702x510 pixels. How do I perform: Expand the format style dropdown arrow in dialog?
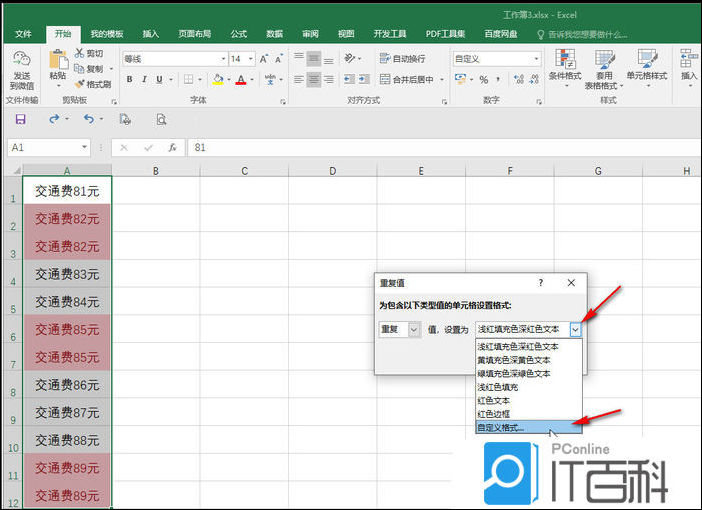click(576, 329)
